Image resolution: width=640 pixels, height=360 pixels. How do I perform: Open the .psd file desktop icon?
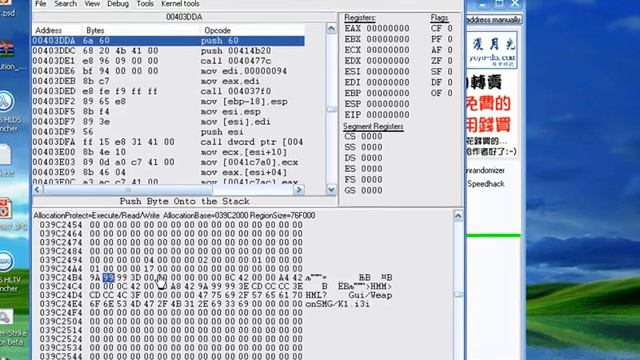click(7, 8)
